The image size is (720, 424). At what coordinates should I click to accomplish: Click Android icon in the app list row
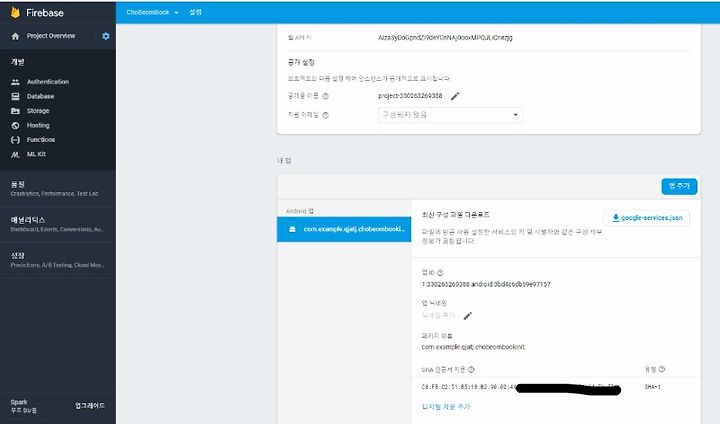tap(292, 229)
